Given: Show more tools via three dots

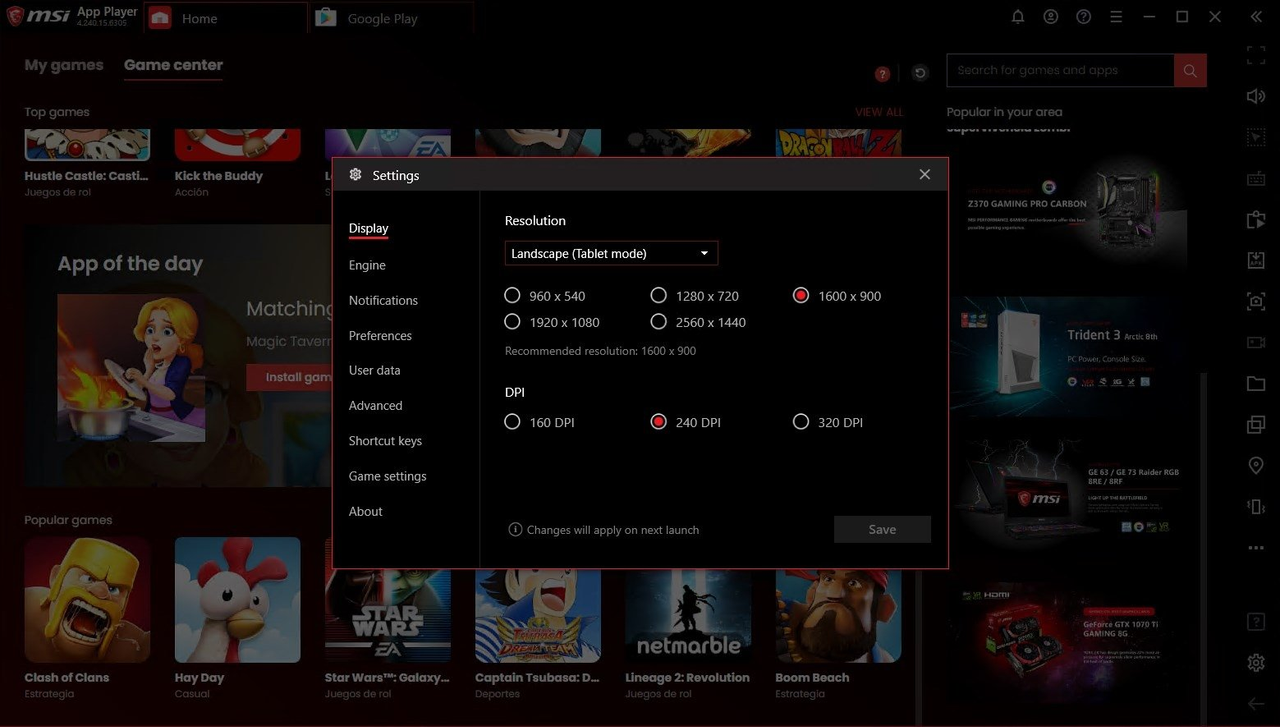Looking at the screenshot, I should pos(1256,548).
